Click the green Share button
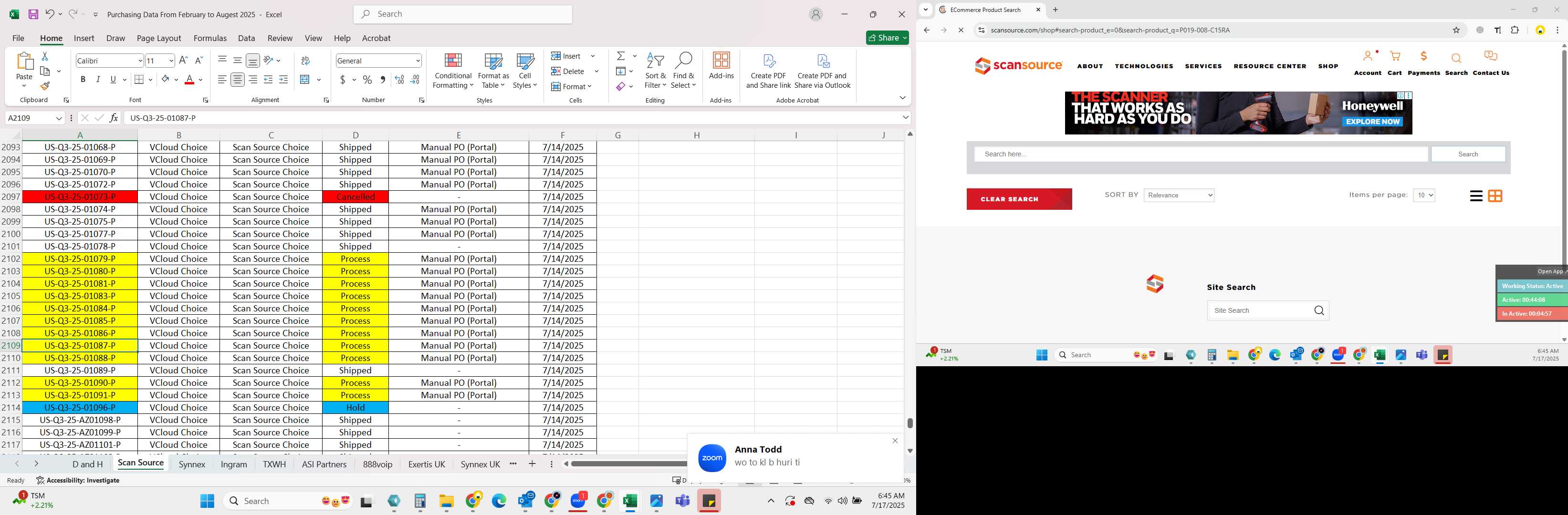1568x515 pixels. point(888,38)
